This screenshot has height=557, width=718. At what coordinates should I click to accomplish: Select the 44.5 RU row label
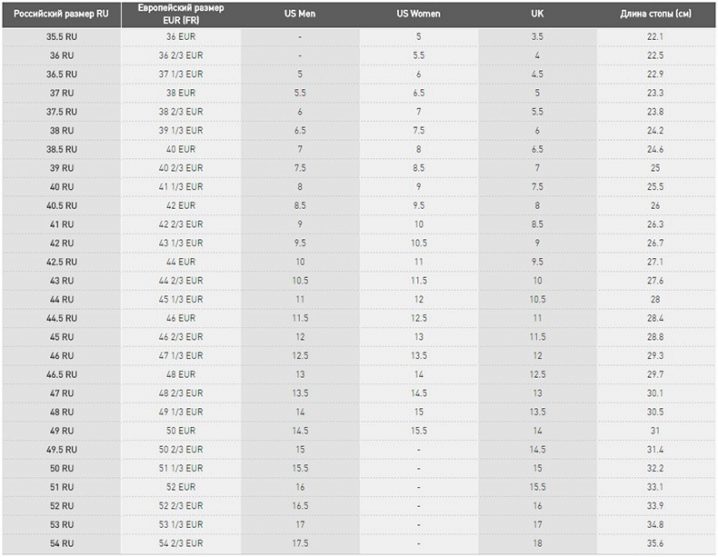pyautogui.click(x=61, y=318)
